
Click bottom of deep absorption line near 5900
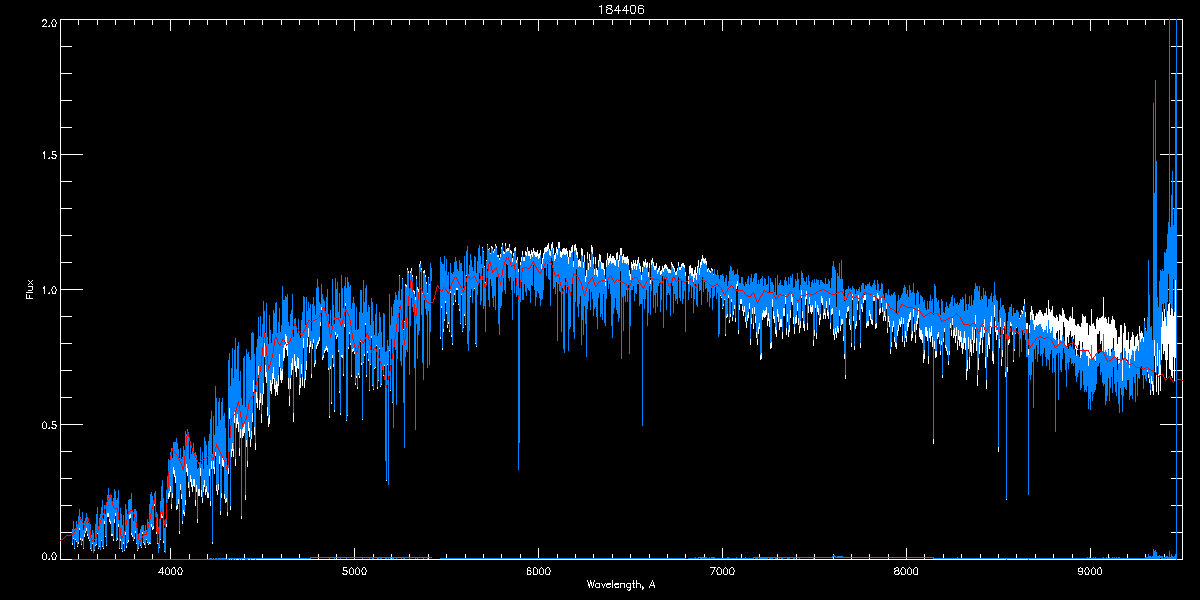(518, 467)
